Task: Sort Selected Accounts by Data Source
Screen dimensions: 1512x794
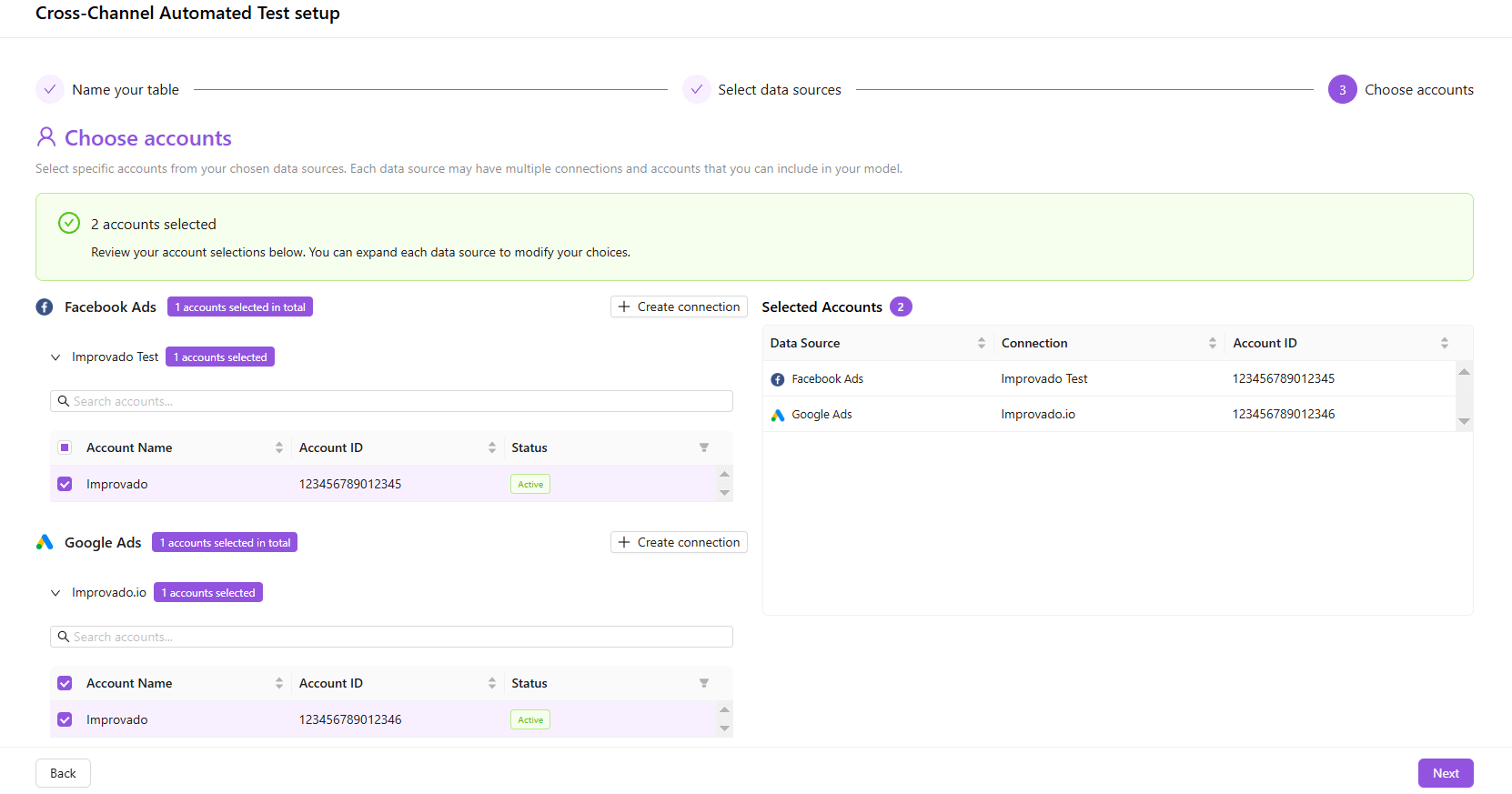Action: coord(981,343)
